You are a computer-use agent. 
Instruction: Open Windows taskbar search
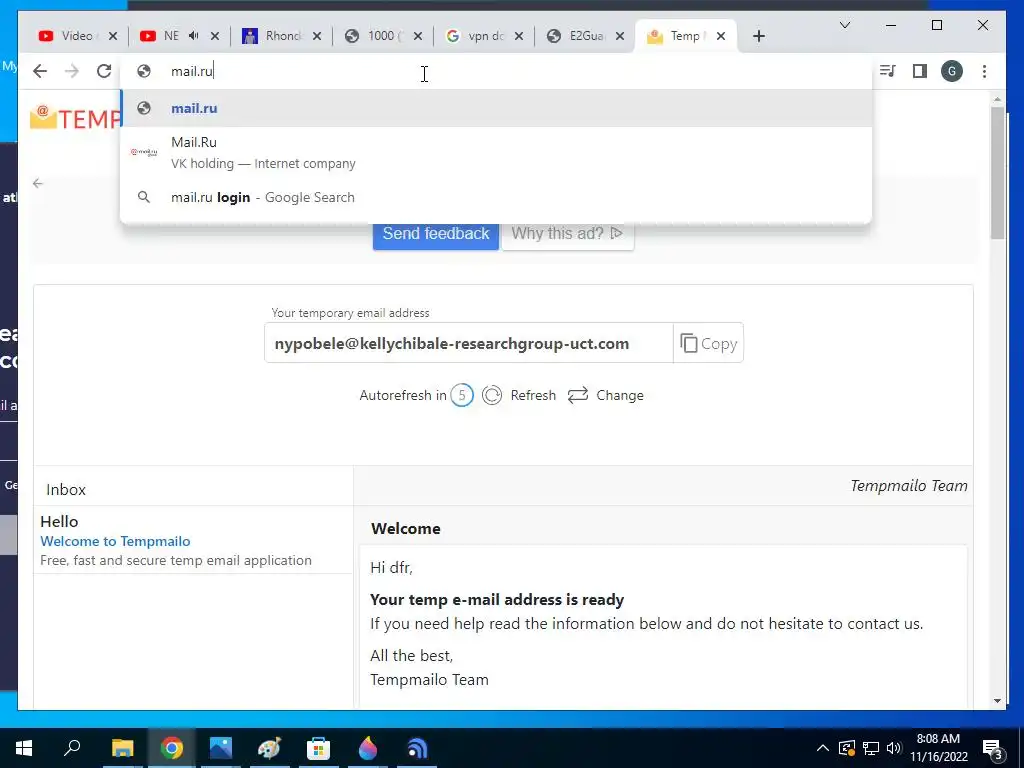72,748
